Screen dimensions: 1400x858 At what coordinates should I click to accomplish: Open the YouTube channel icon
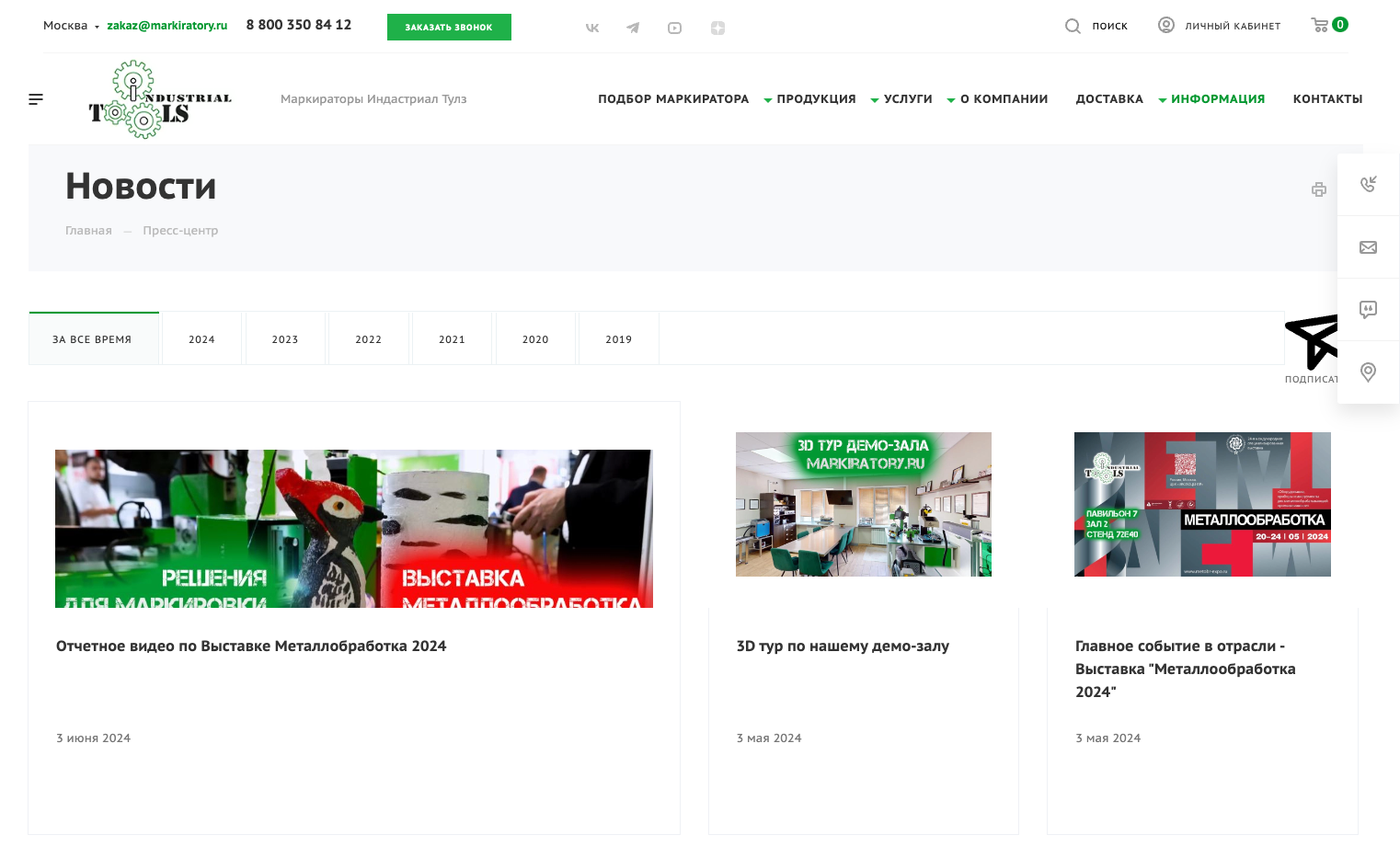coord(674,28)
